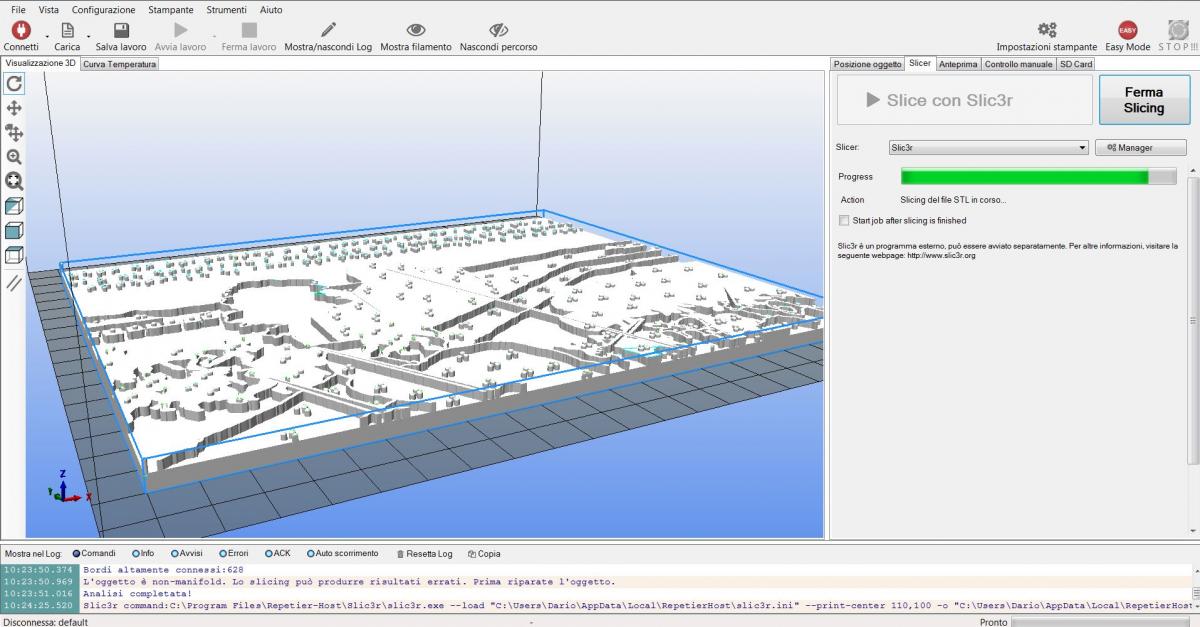Image resolution: width=1200 pixels, height=627 pixels.
Task: Toggle Mostra filamento eye icon
Action: click(x=416, y=31)
